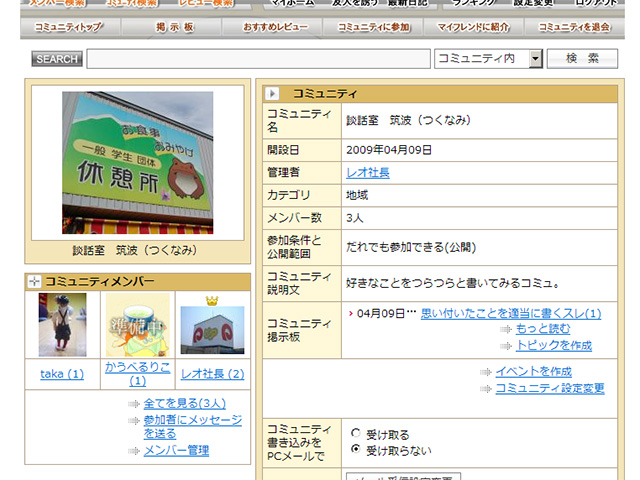This screenshot has width=640, height=480.
Task: Click 参加者にメッセージを送る link
Action: (x=193, y=427)
